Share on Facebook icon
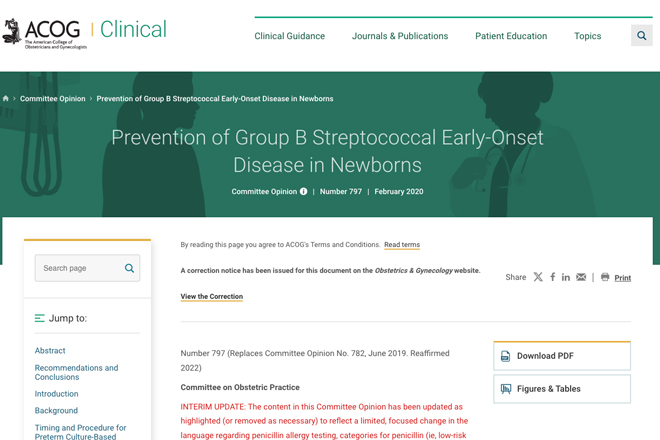 tap(552, 277)
